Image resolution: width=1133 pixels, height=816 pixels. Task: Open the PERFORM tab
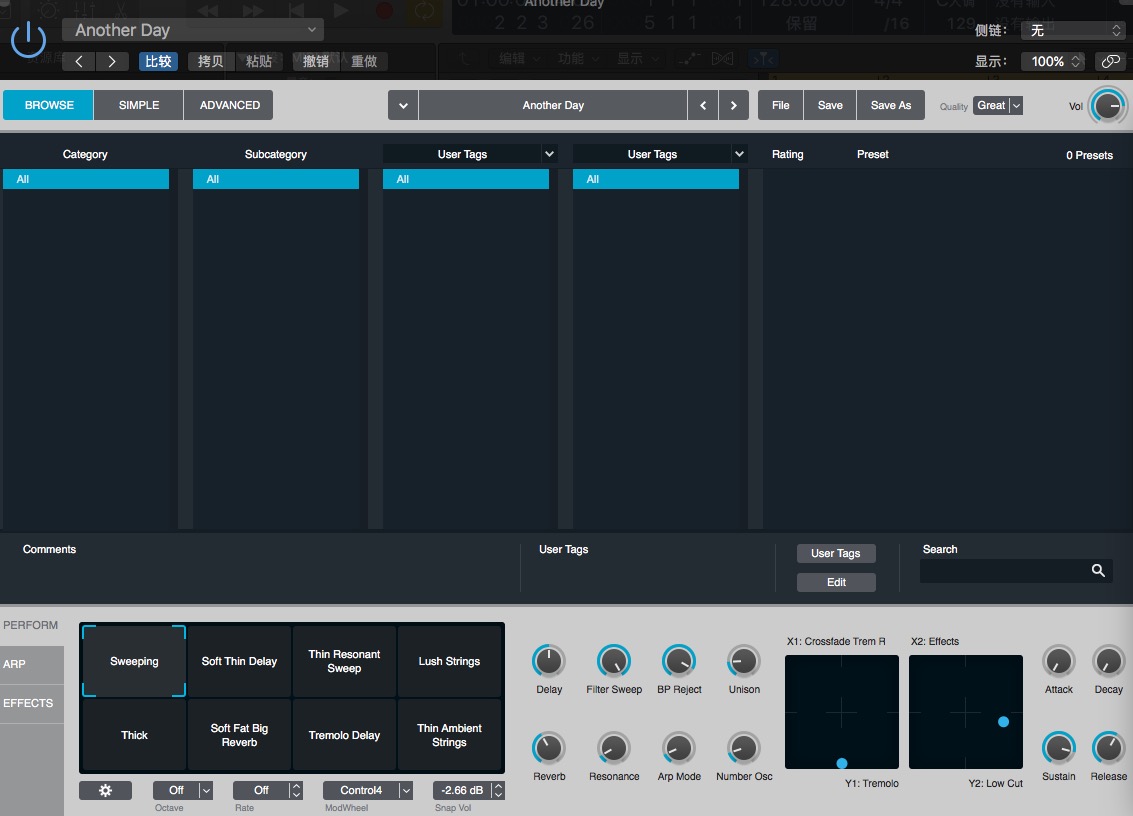31,625
